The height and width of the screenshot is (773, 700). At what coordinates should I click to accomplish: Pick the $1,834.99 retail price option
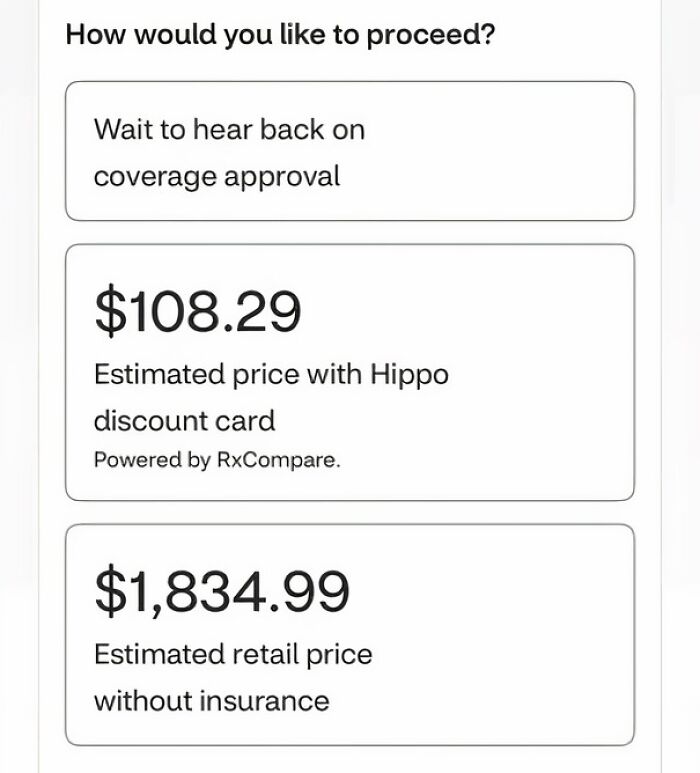click(x=350, y=635)
